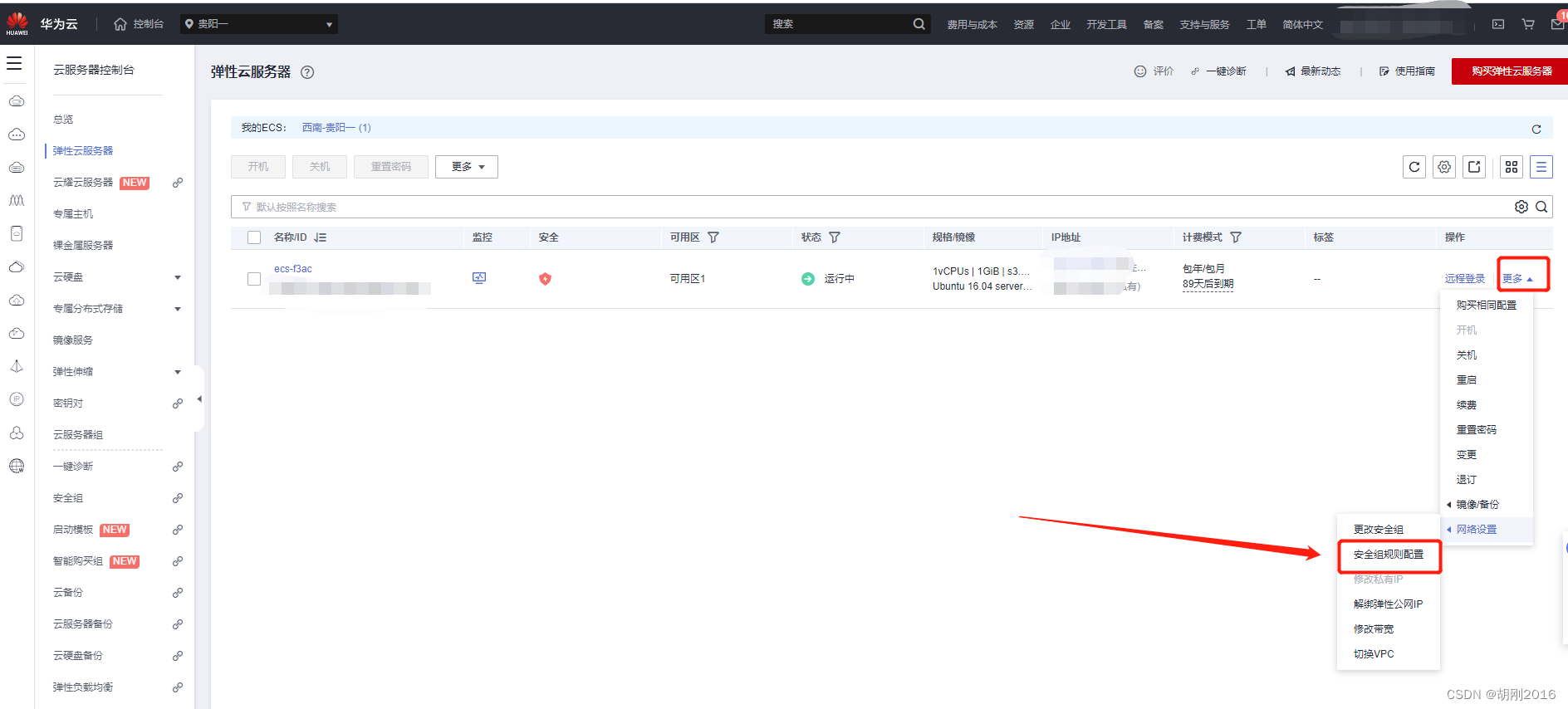Select 修改带宽 in the submenu
The image size is (1568, 709).
(1374, 629)
